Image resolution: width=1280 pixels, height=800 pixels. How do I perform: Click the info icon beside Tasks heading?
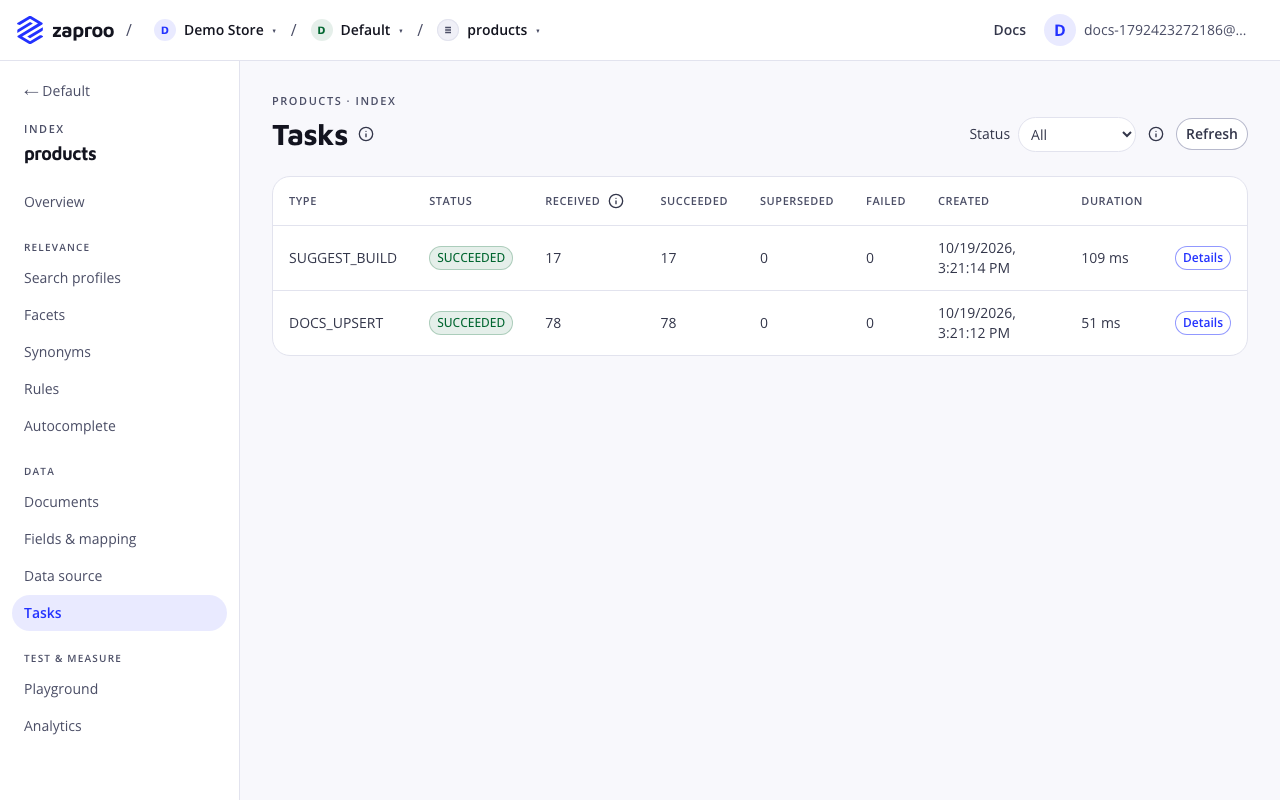[x=366, y=134]
